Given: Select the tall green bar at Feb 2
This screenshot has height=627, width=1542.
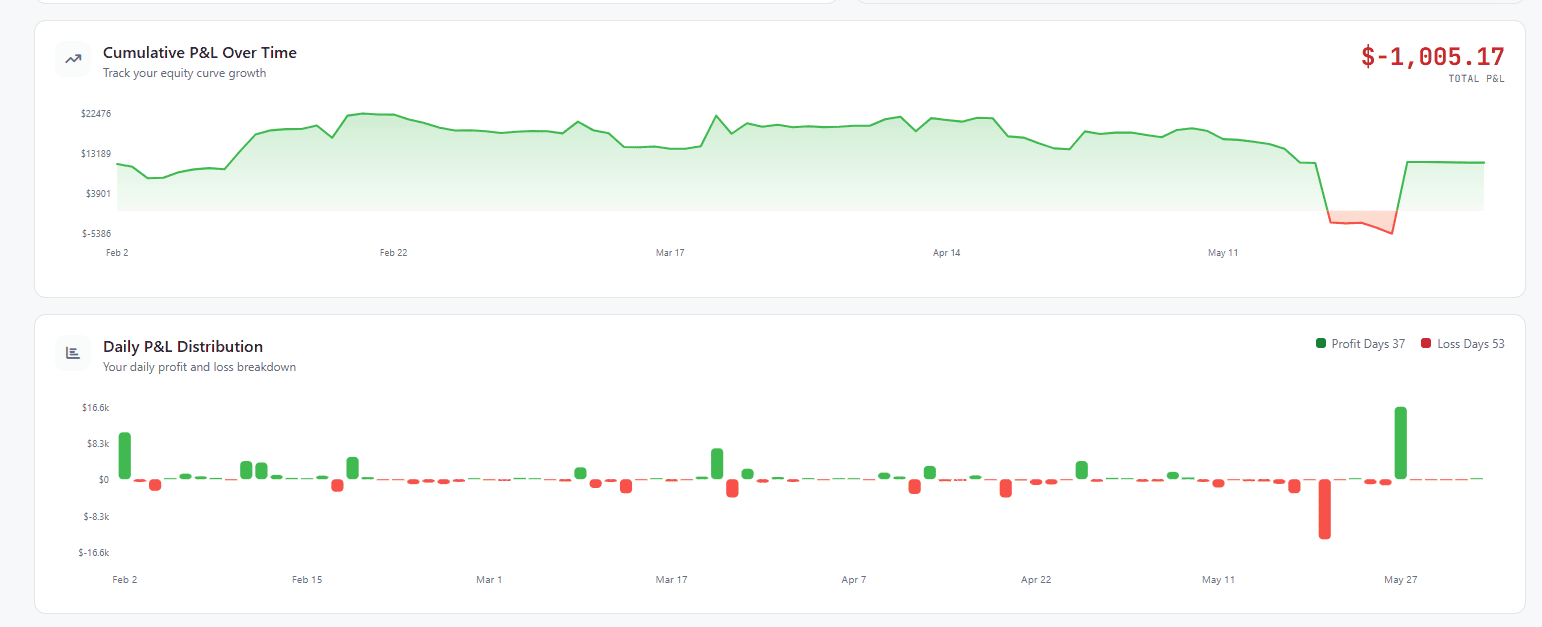Looking at the screenshot, I should click(x=125, y=456).
